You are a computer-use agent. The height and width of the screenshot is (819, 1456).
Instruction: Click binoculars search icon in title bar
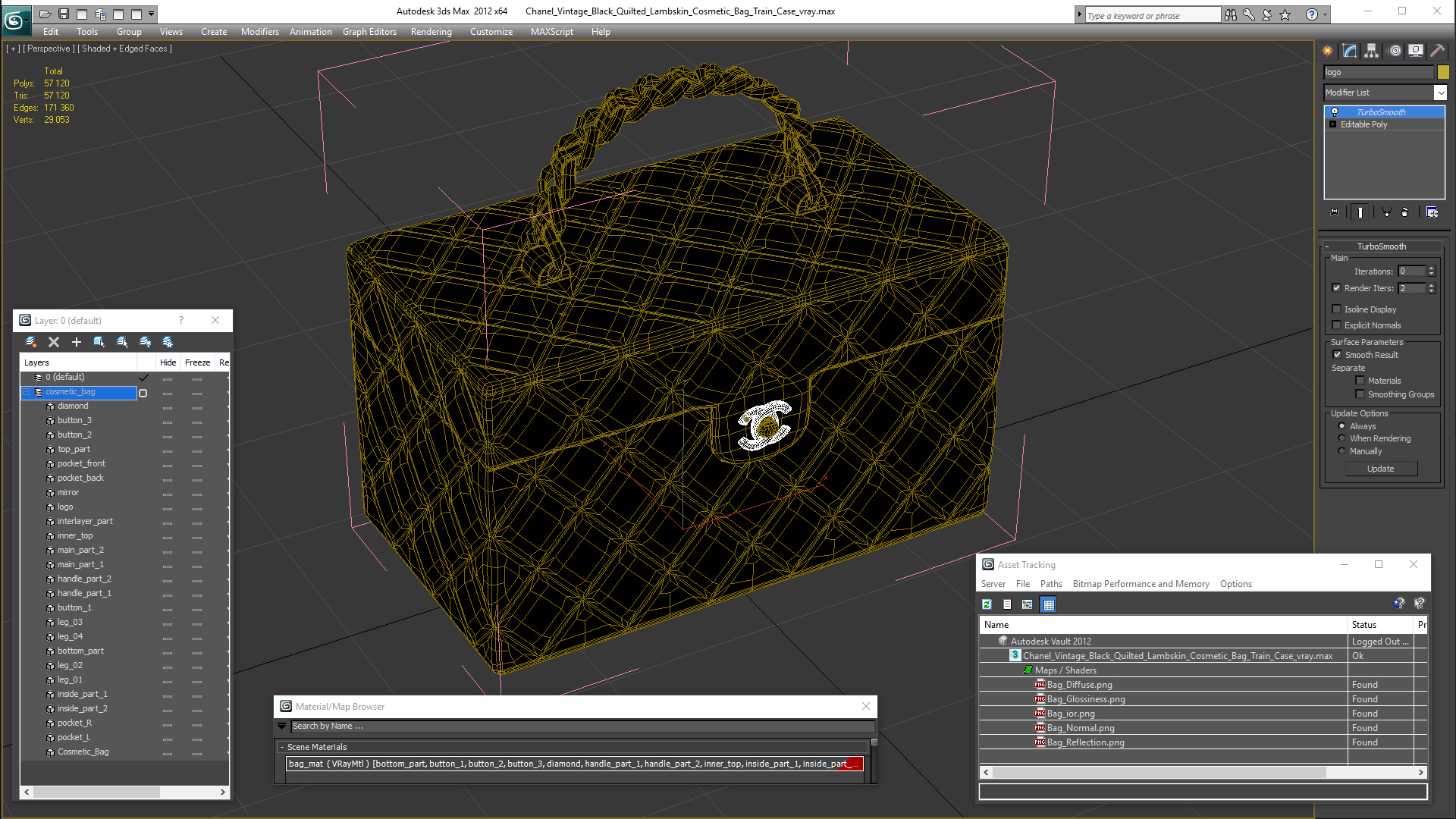[x=1230, y=14]
